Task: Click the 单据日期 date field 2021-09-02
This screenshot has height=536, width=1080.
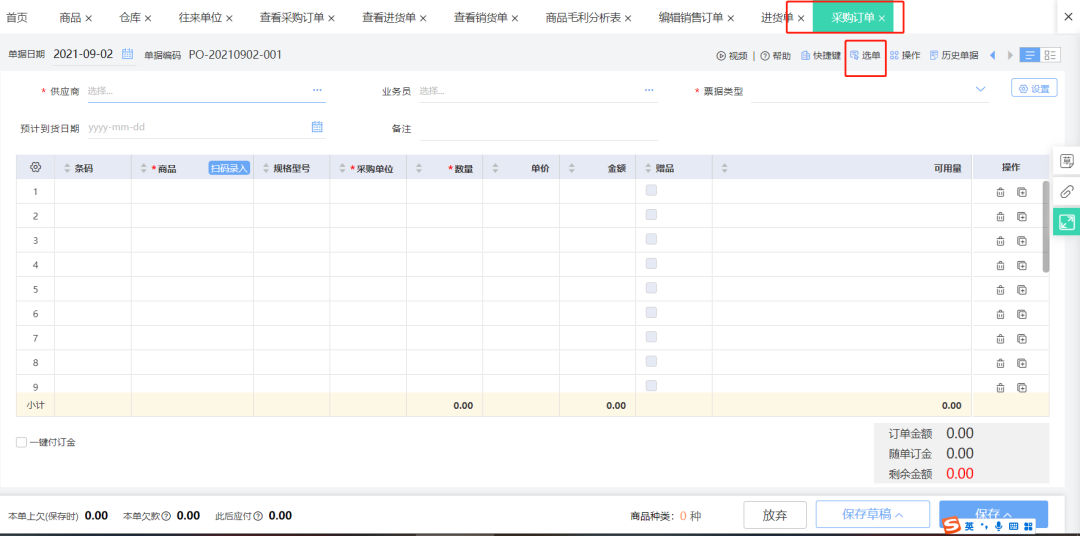Action: click(83, 54)
